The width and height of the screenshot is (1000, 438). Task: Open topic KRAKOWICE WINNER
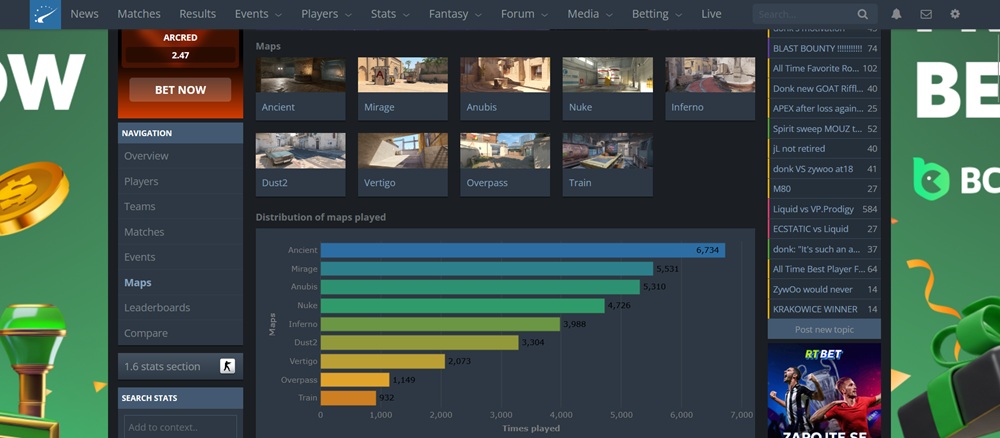click(x=824, y=309)
